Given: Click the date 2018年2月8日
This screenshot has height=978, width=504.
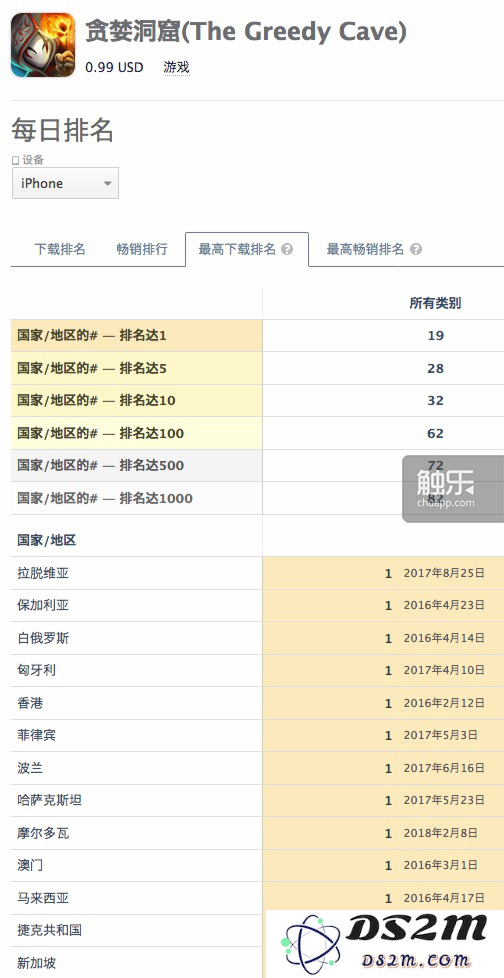Looking at the screenshot, I should (440, 833).
